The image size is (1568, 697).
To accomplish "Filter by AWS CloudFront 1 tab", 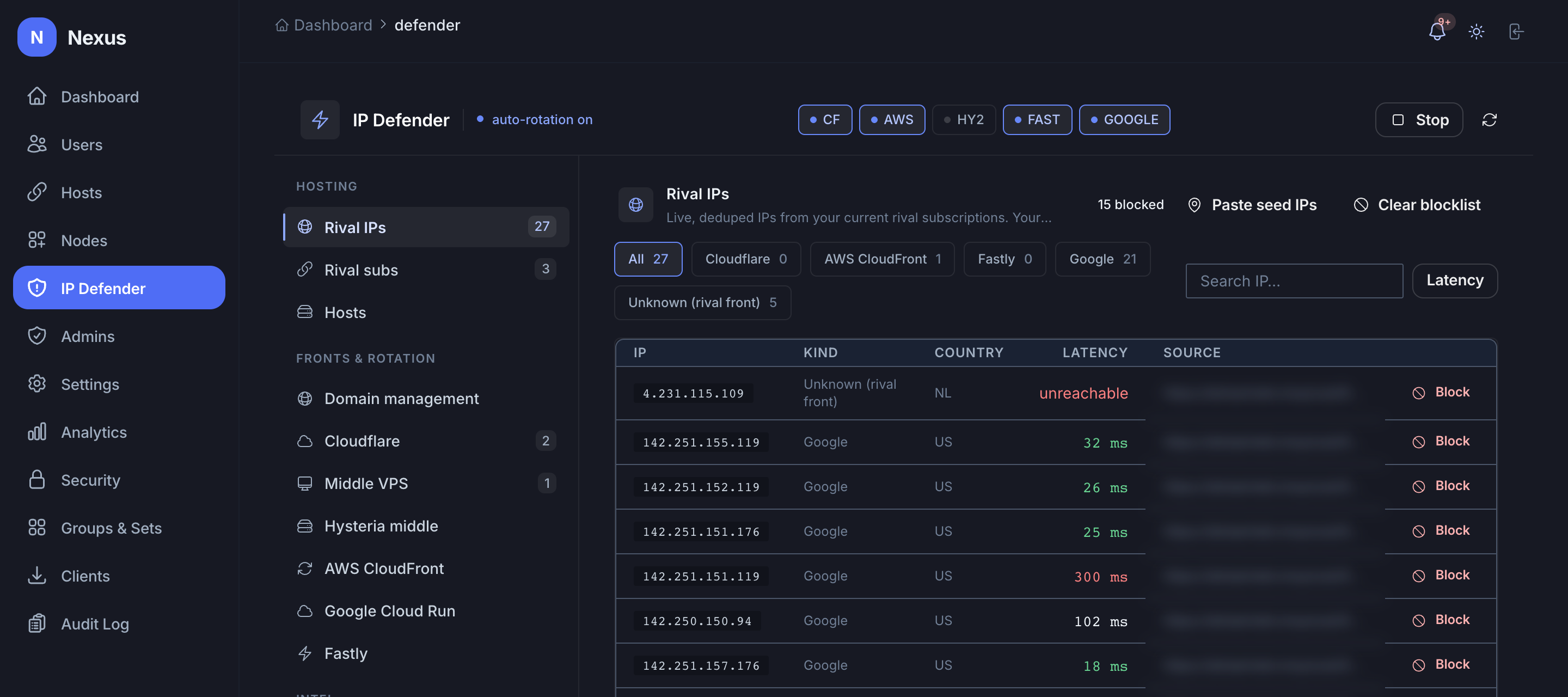I will pyautogui.click(x=882, y=259).
